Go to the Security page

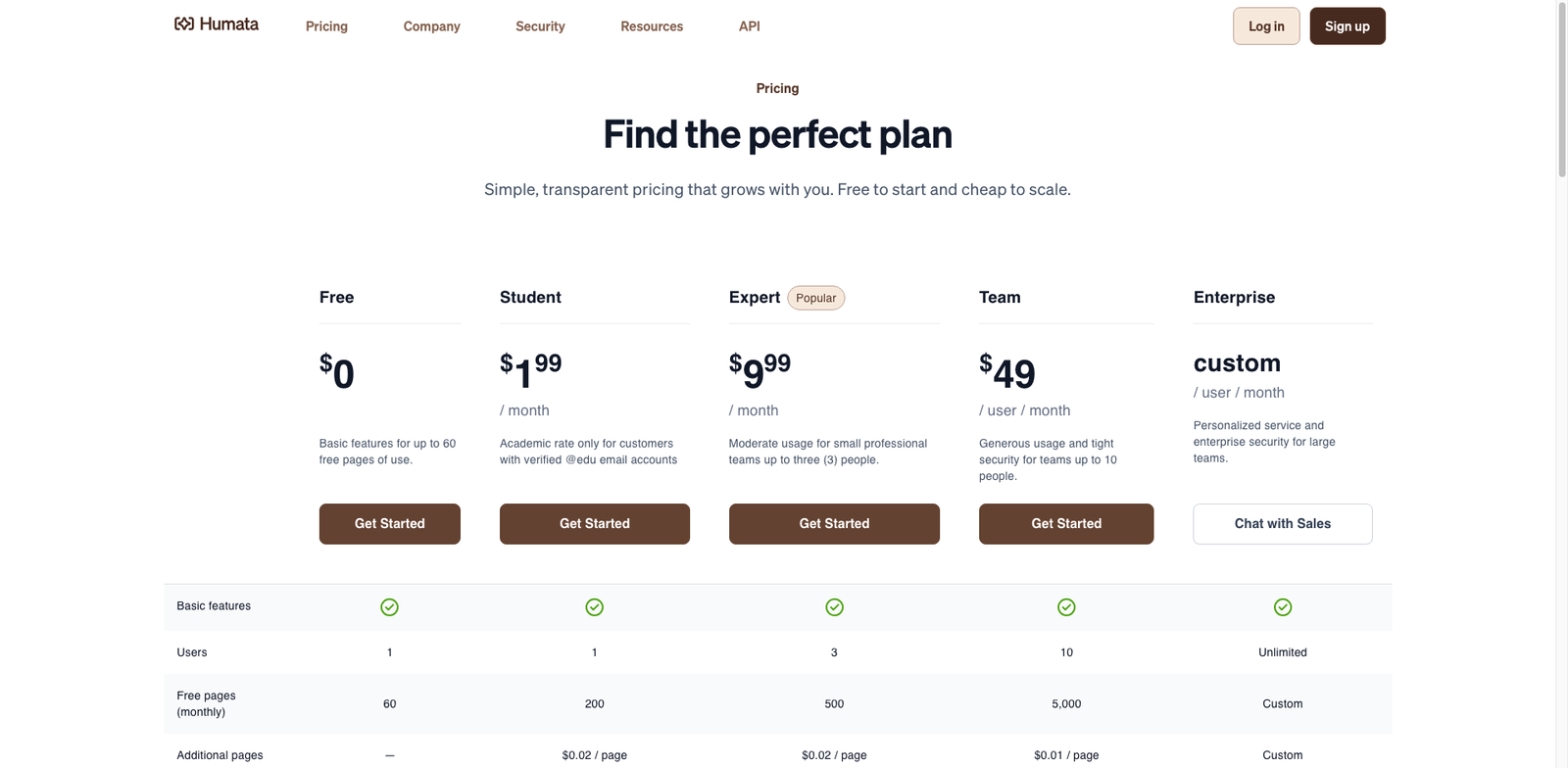click(x=540, y=26)
